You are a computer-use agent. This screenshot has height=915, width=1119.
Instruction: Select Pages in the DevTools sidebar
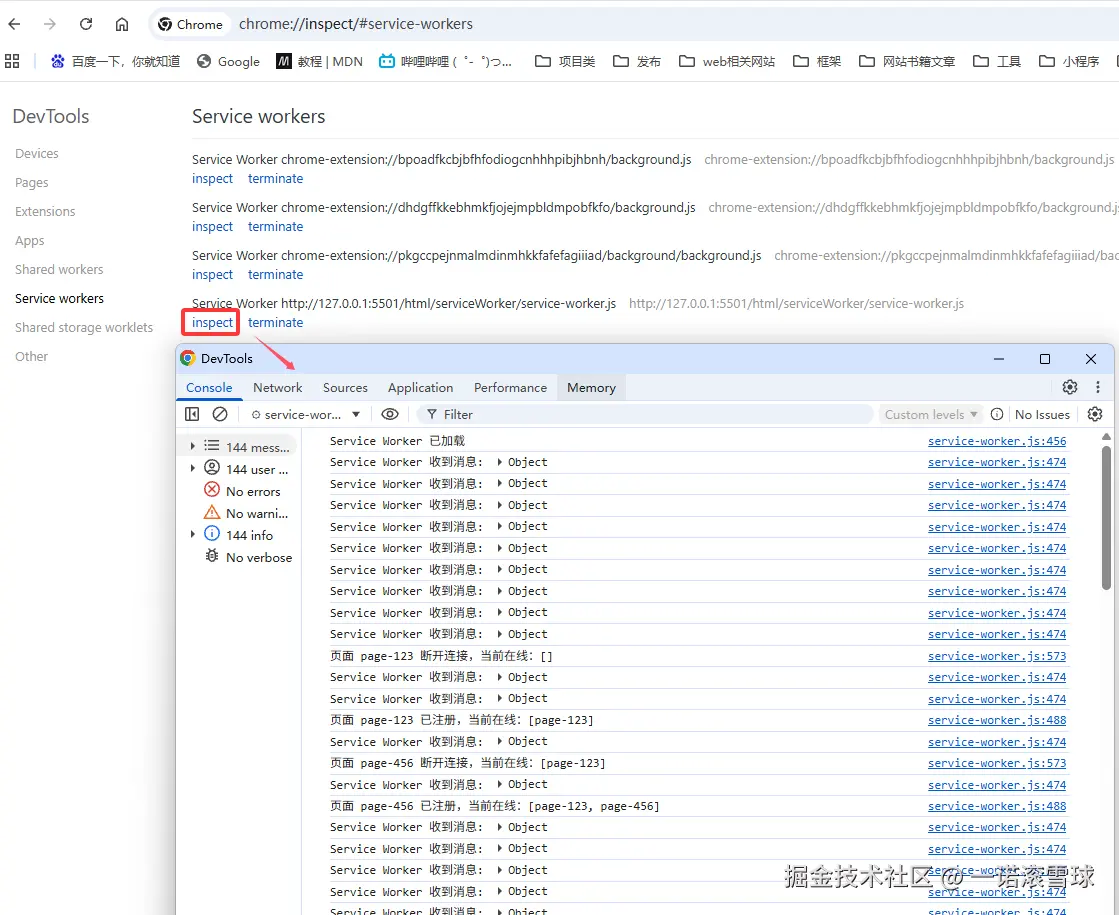pyautogui.click(x=31, y=183)
